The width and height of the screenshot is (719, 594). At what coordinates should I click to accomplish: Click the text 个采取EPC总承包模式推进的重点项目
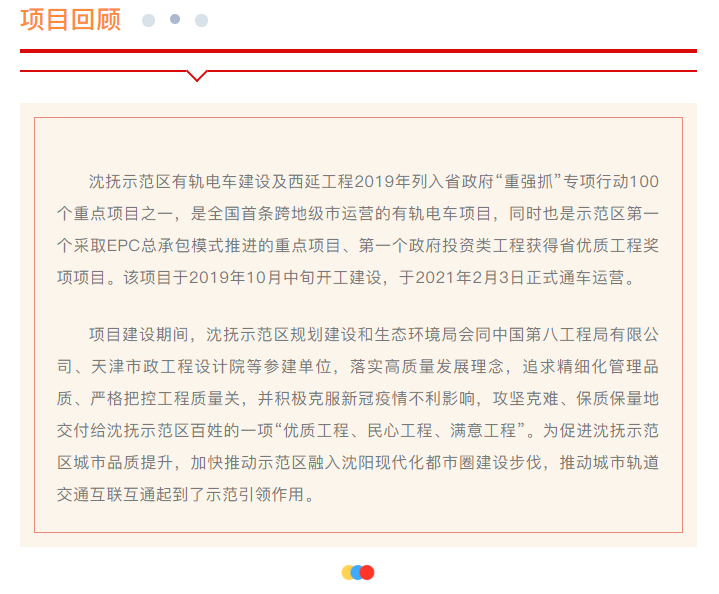198,246
